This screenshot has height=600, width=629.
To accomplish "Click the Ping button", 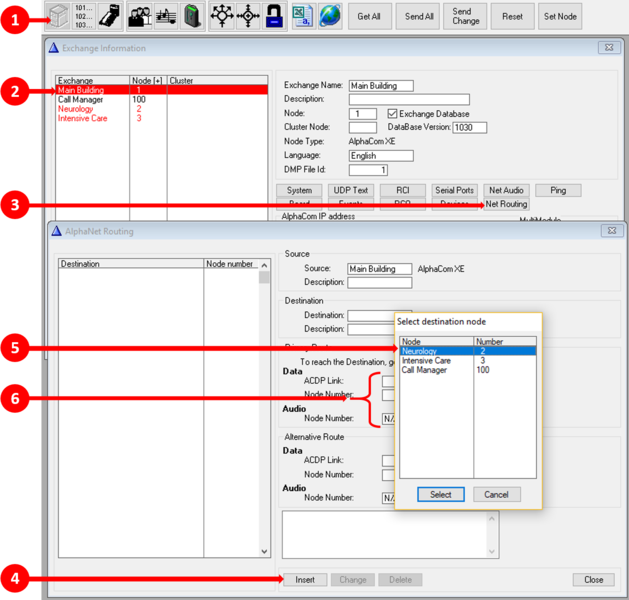I will 558,190.
